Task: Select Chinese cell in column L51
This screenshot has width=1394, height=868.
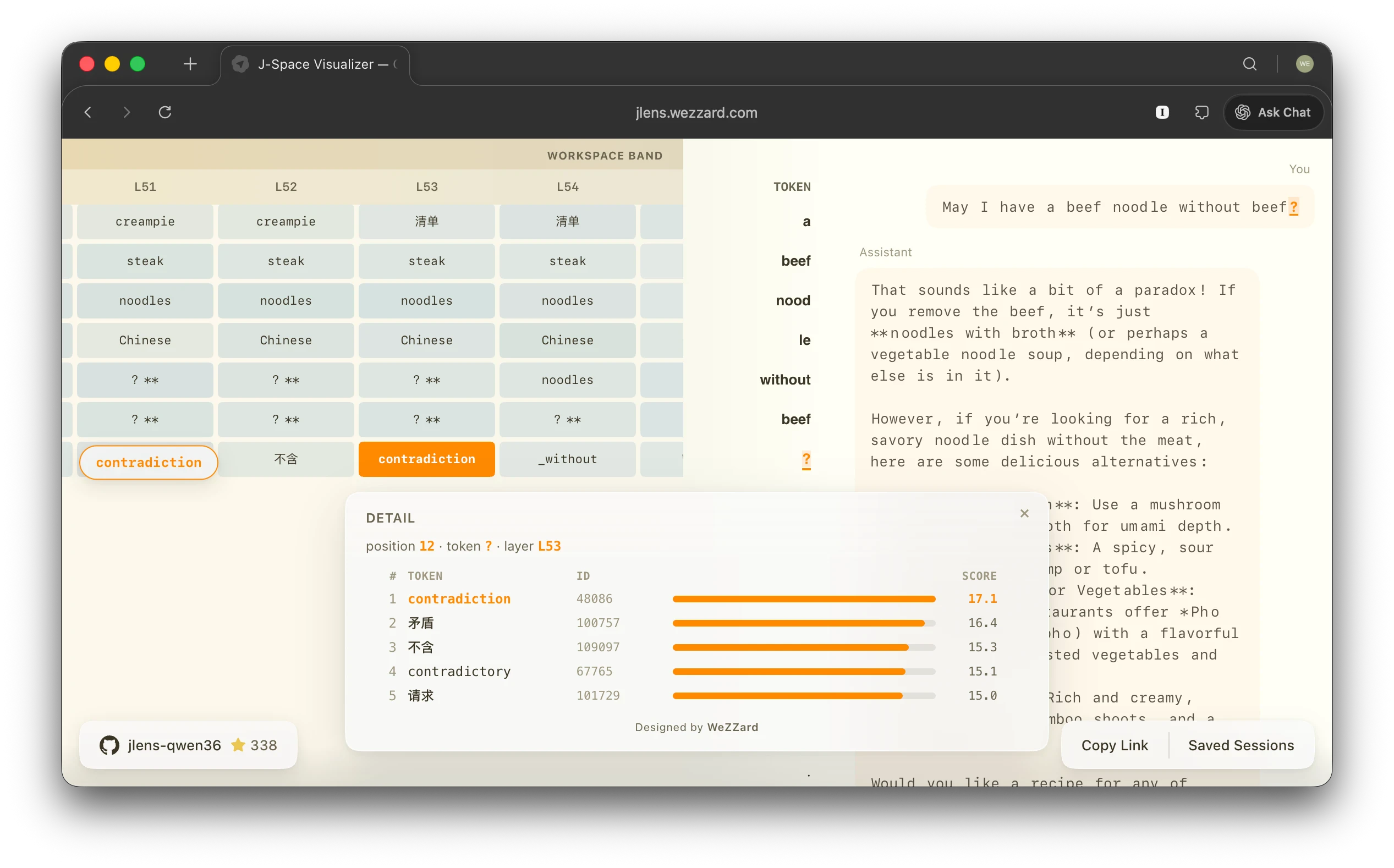Action: coord(145,340)
